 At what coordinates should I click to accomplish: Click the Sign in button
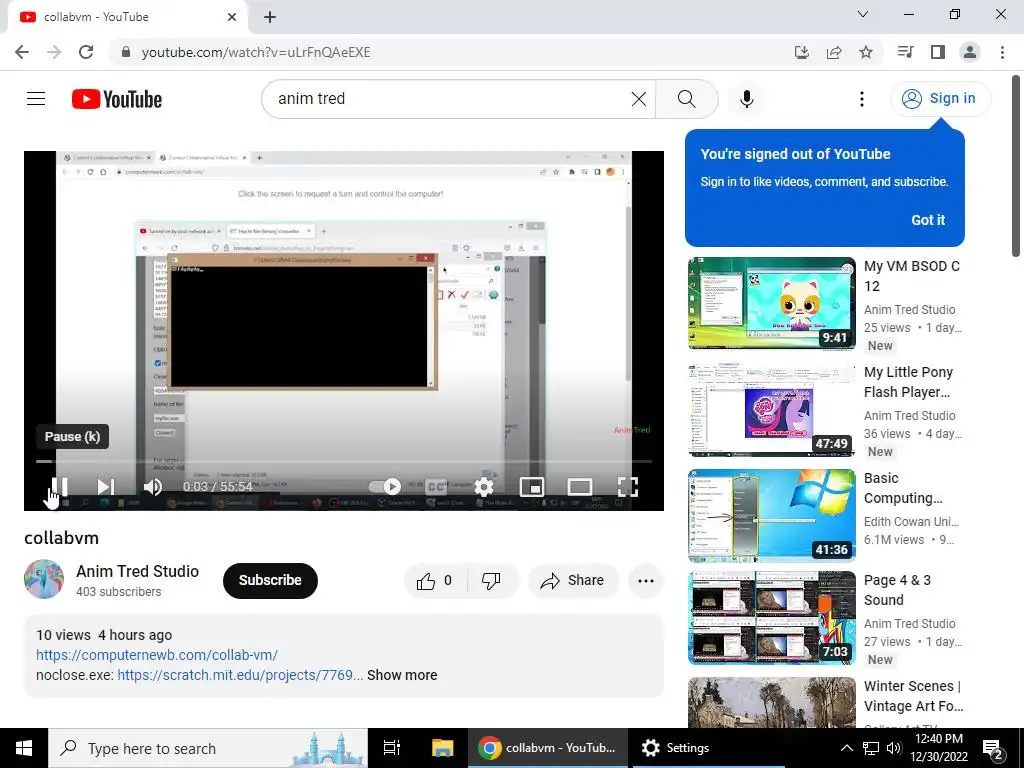940,99
